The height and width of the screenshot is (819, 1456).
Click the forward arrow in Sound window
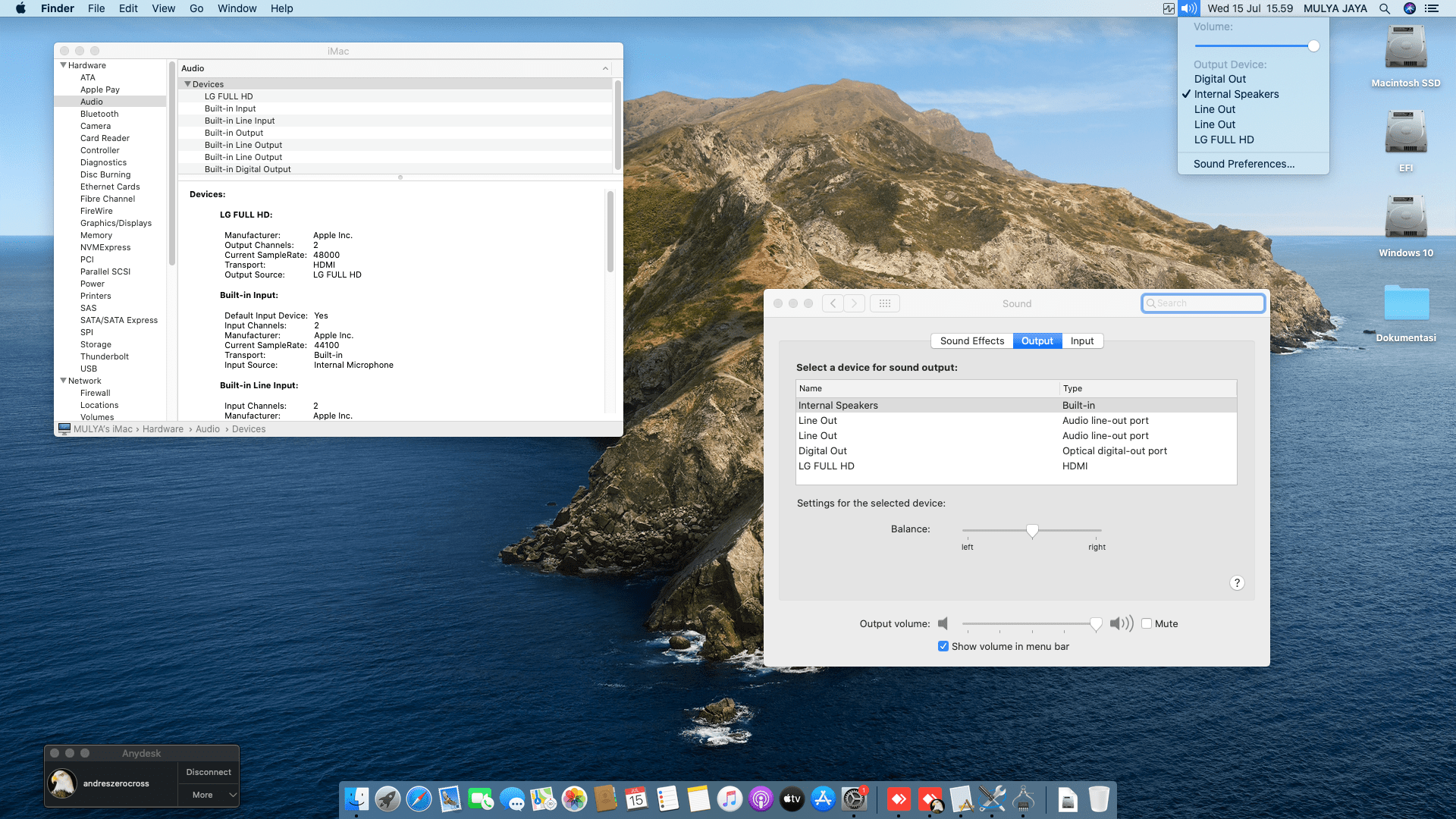[x=854, y=303]
